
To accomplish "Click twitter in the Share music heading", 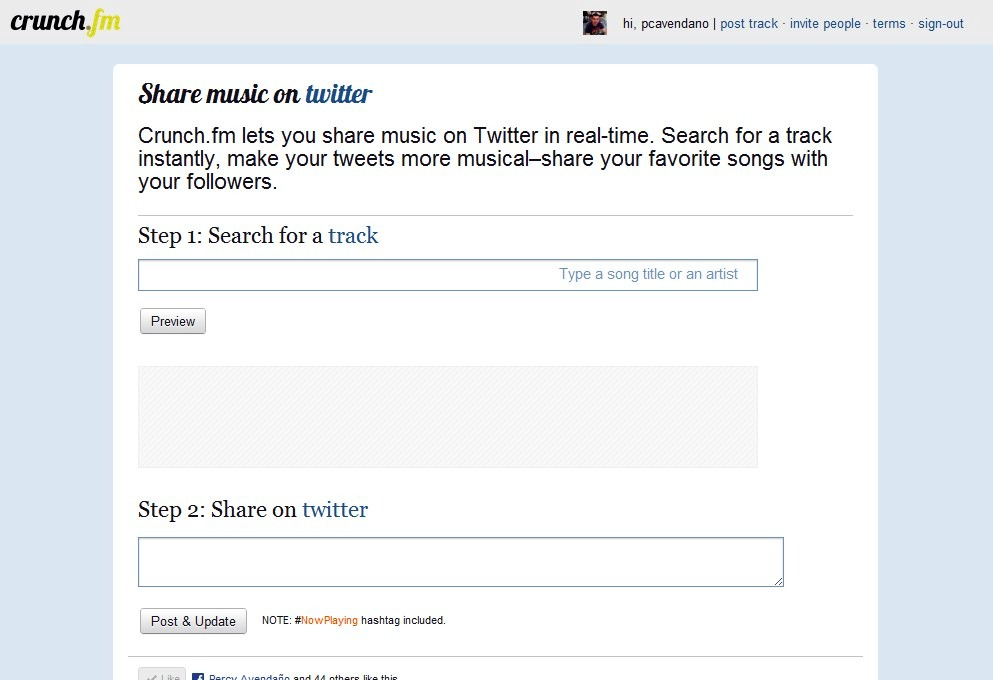I will pos(338,95).
